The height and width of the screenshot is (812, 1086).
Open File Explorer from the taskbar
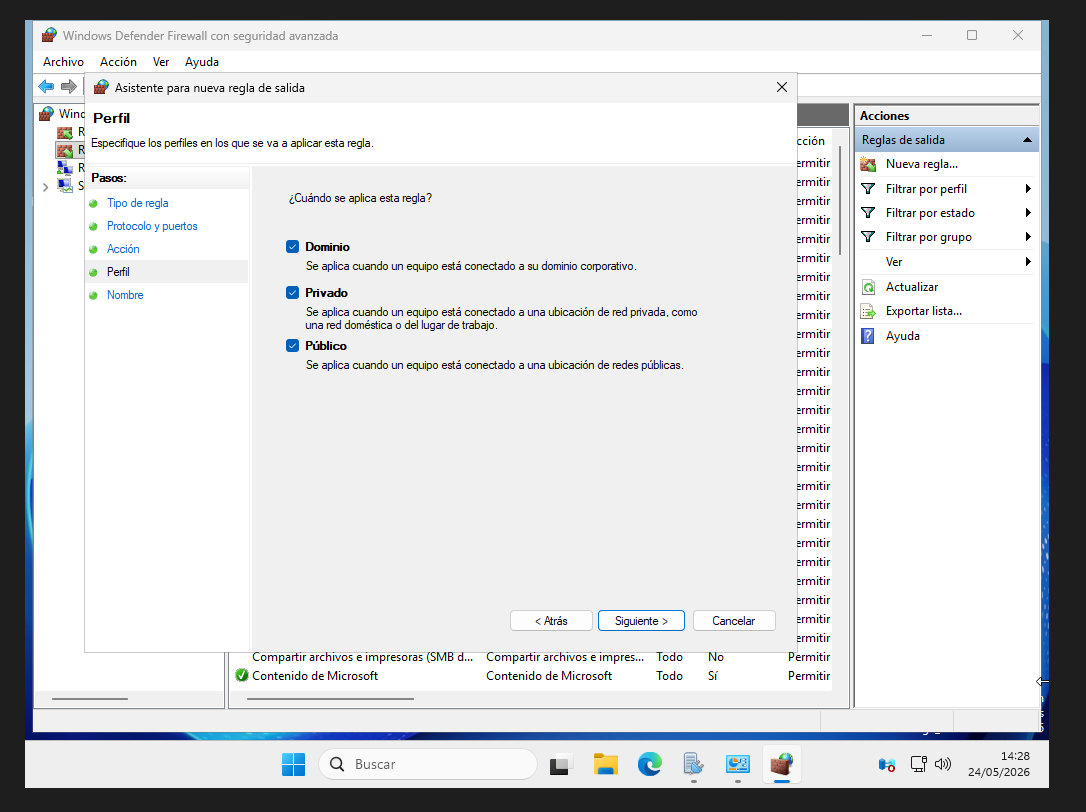pos(605,764)
